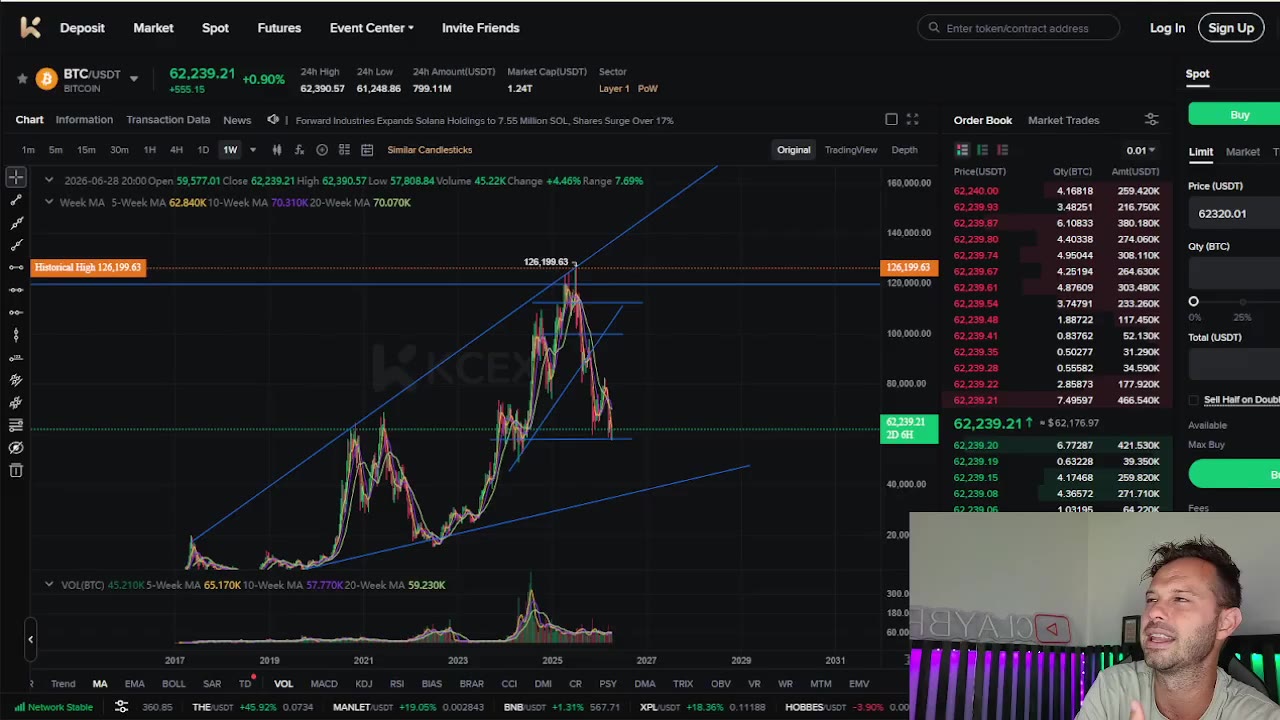This screenshot has width=1280, height=720.
Task: Toggle the EMA indicator
Action: coord(134,684)
